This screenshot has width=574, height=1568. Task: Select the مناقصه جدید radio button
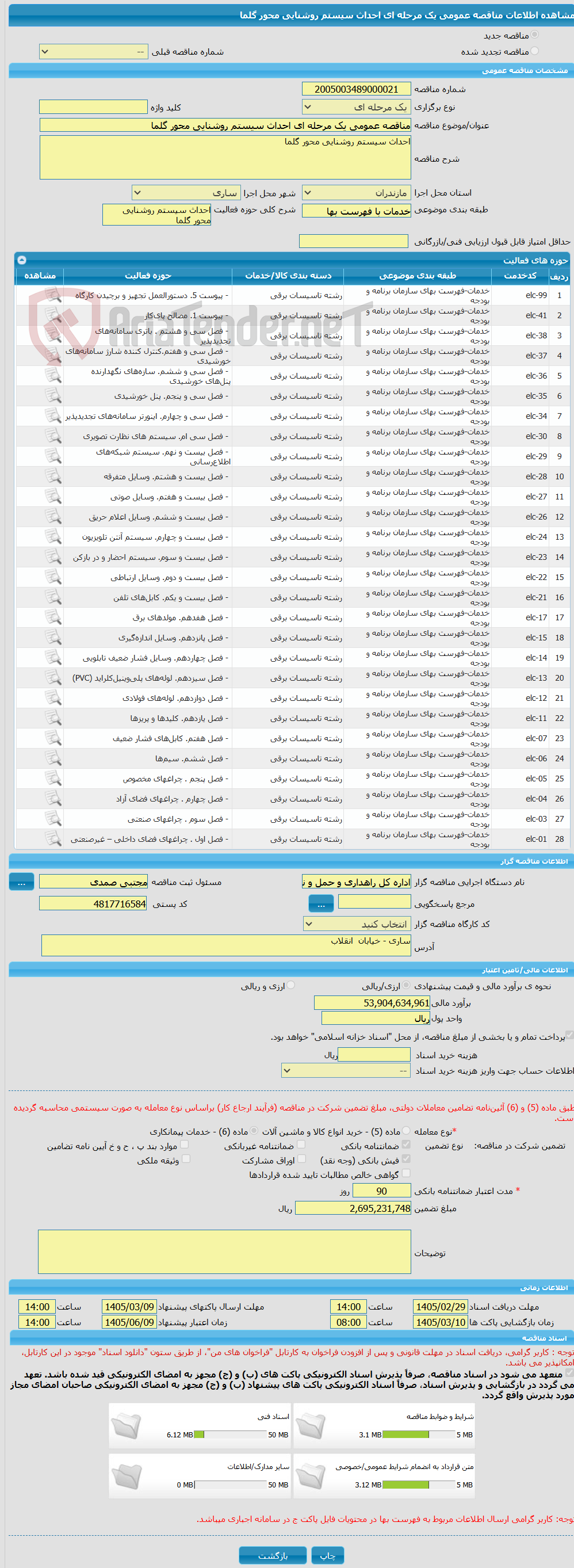[534, 35]
